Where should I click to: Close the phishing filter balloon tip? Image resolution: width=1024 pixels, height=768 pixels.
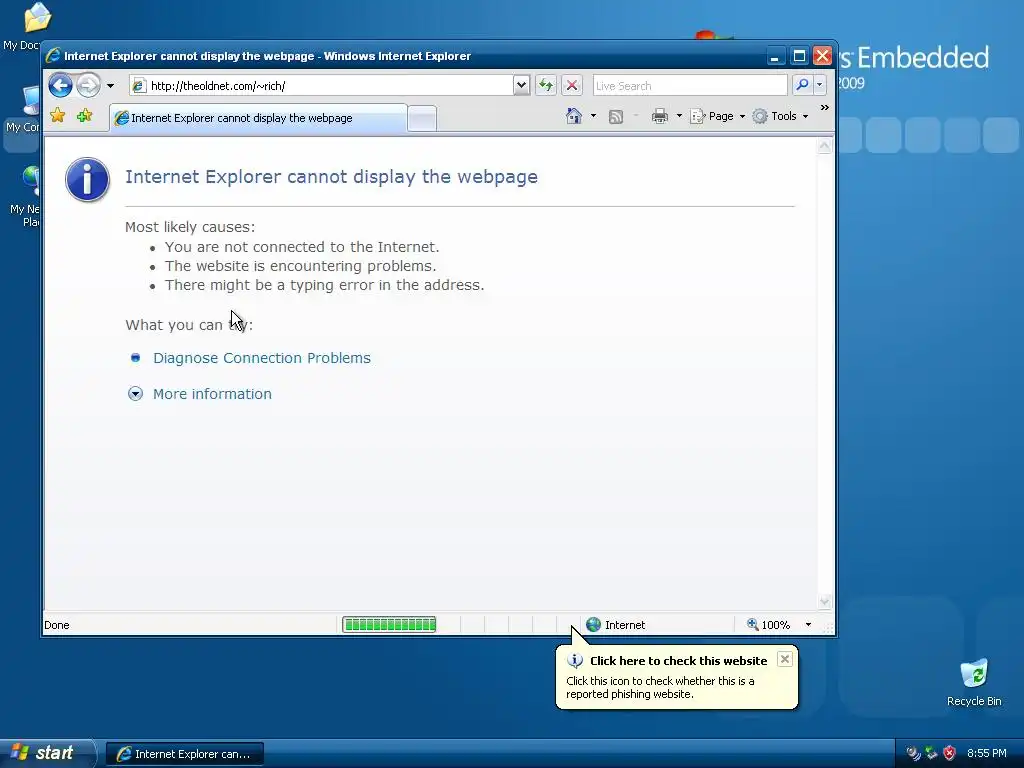pyautogui.click(x=785, y=660)
